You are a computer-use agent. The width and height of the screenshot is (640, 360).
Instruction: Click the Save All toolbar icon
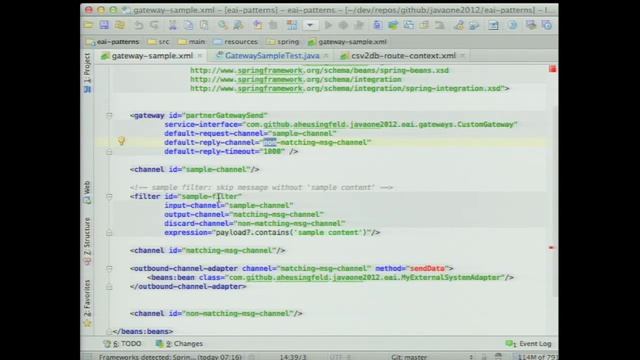click(104, 25)
